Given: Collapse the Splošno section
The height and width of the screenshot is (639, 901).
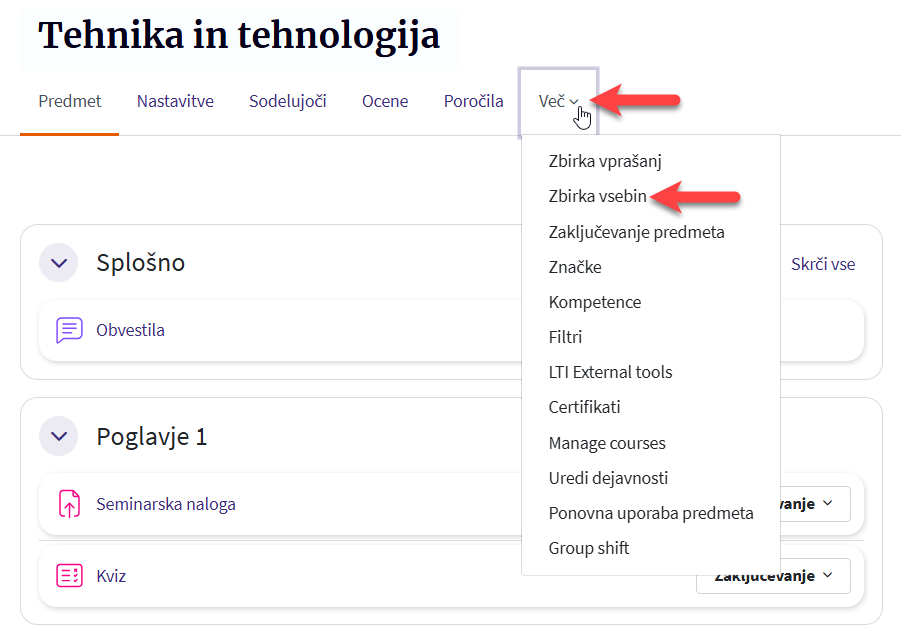Looking at the screenshot, I should 59,263.
